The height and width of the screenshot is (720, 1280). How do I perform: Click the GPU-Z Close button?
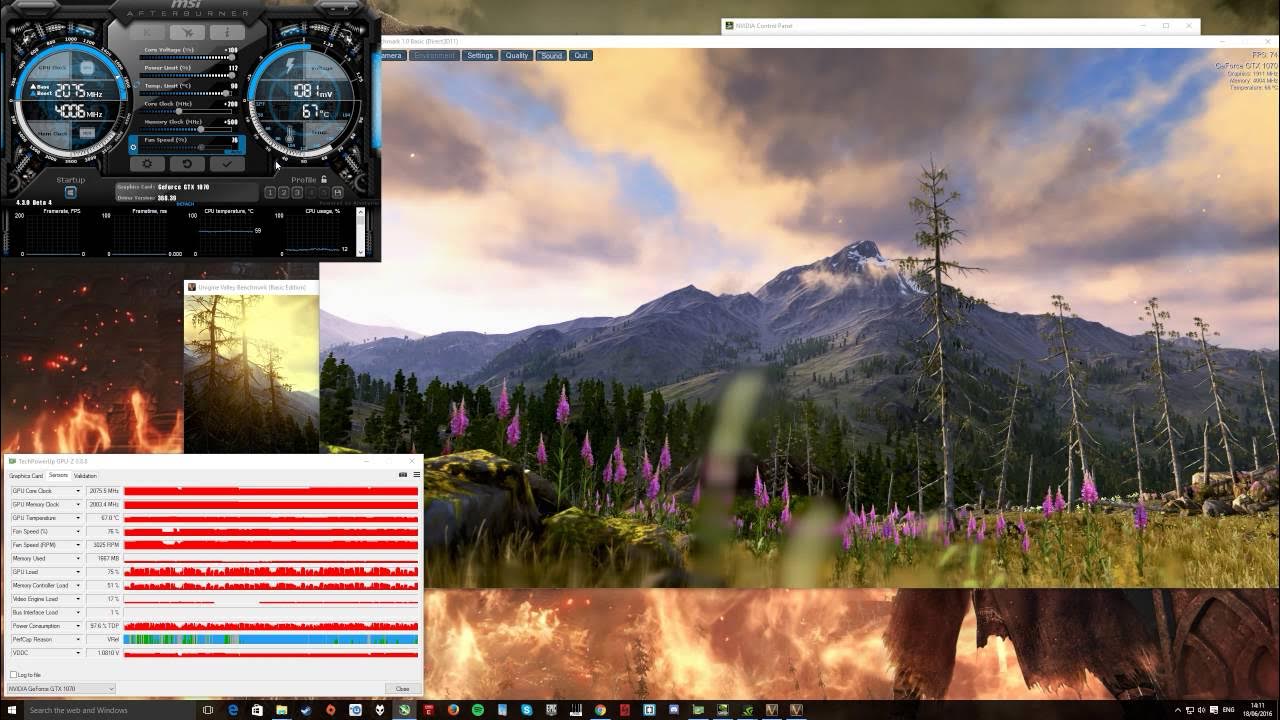point(402,689)
